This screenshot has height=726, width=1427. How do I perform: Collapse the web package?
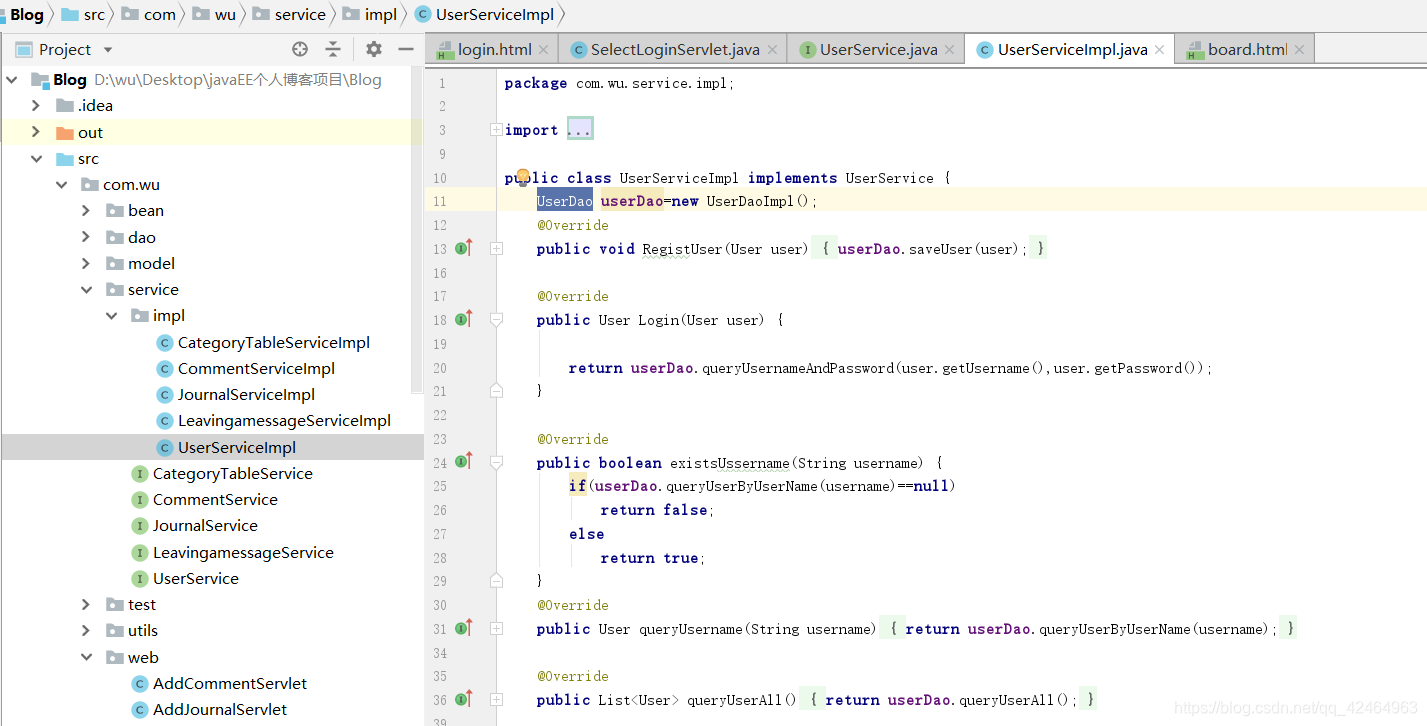coord(87,657)
